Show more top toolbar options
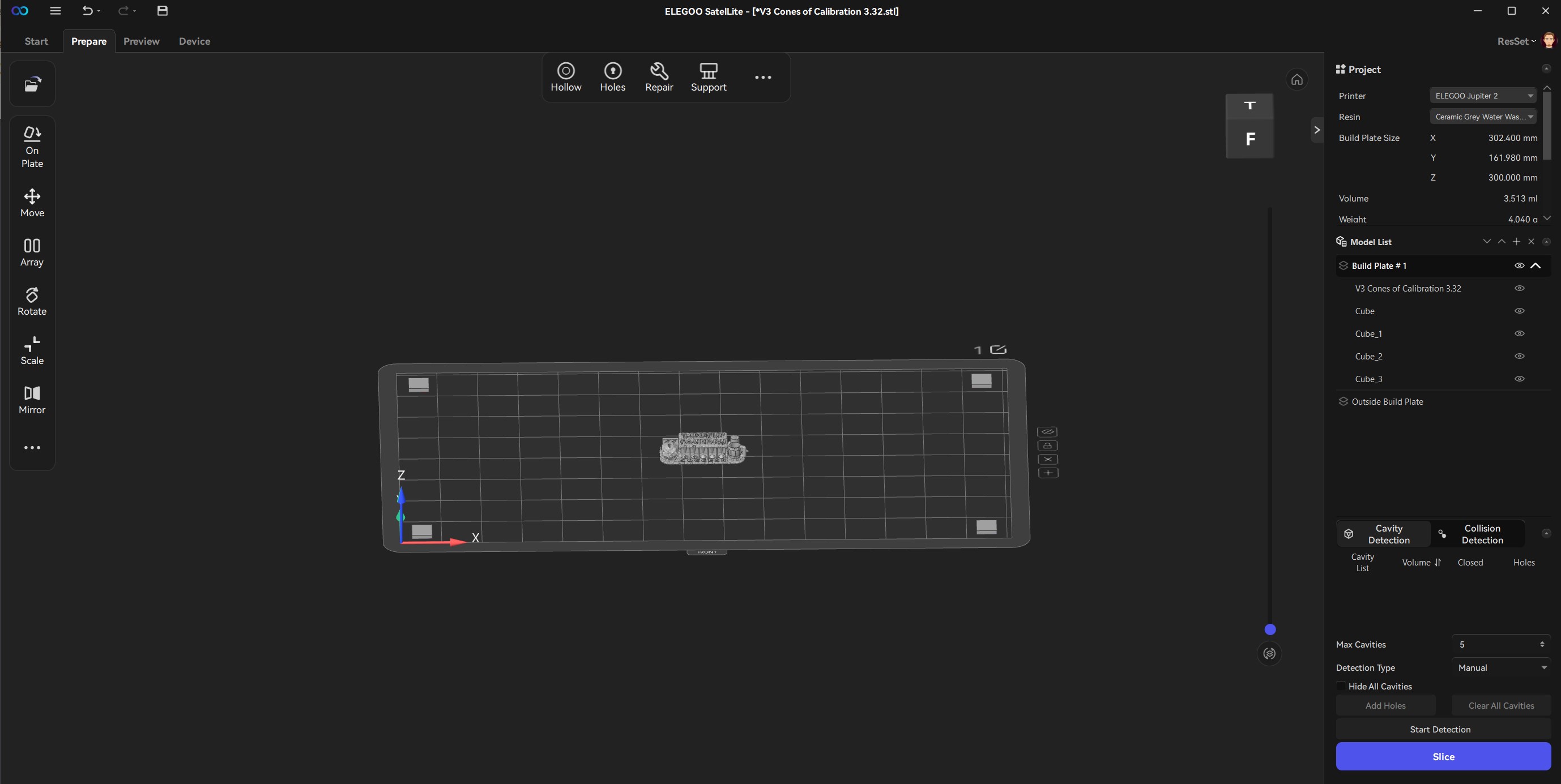This screenshot has width=1561, height=784. pos(763,77)
